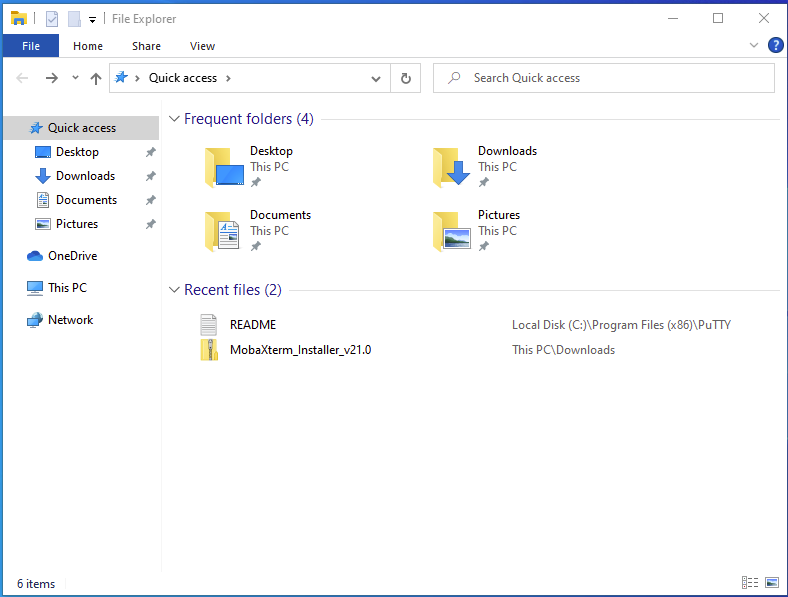The height and width of the screenshot is (597, 788).
Task: Select Downloads in the navigation pane
Action: tap(85, 176)
